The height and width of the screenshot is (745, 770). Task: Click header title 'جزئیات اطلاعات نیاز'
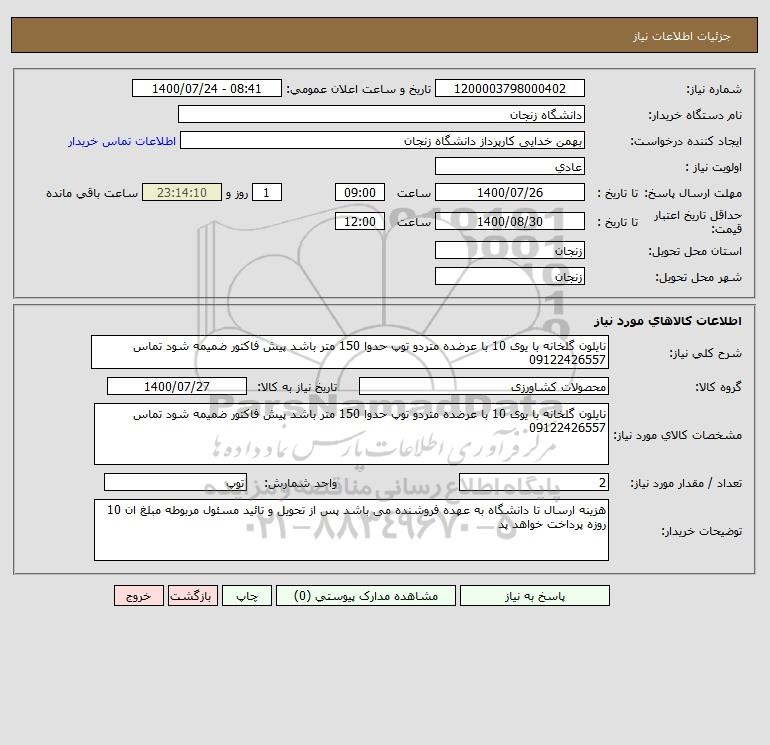point(682,36)
